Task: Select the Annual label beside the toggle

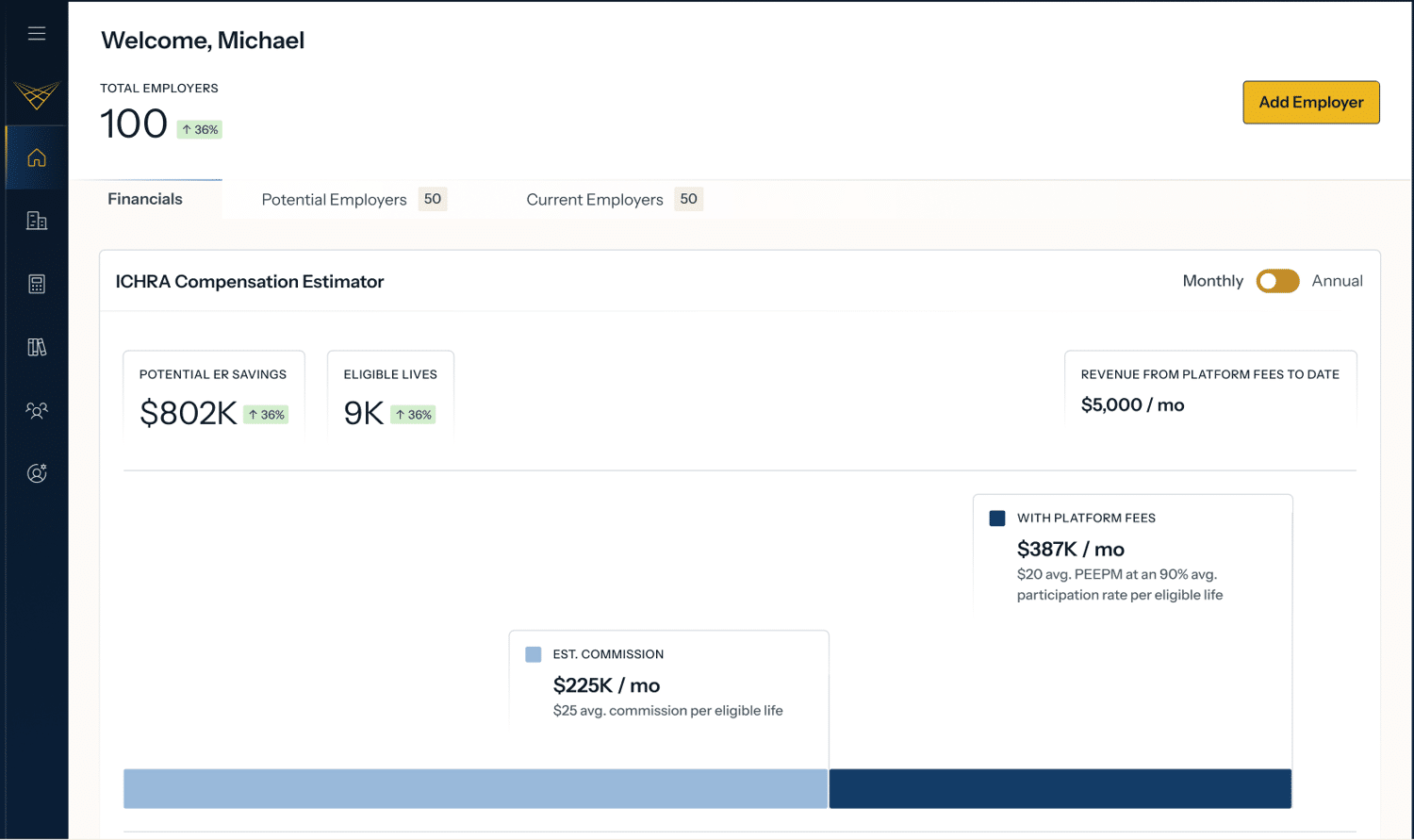Action: pyautogui.click(x=1337, y=281)
